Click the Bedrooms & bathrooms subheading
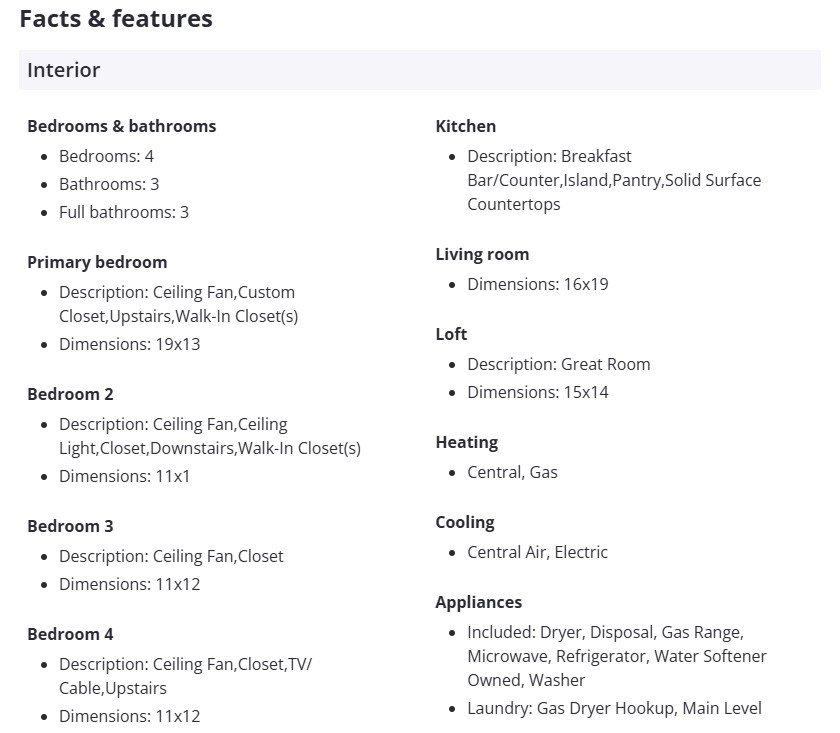840x733 pixels. point(121,126)
